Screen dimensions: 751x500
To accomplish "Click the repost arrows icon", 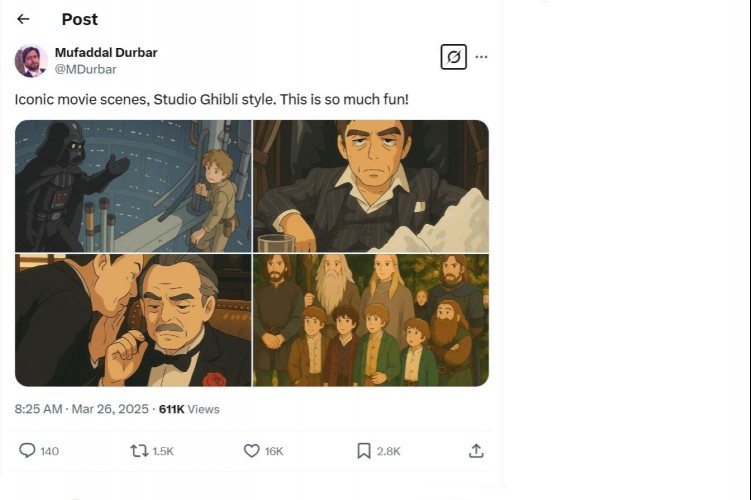I will pyautogui.click(x=139, y=451).
